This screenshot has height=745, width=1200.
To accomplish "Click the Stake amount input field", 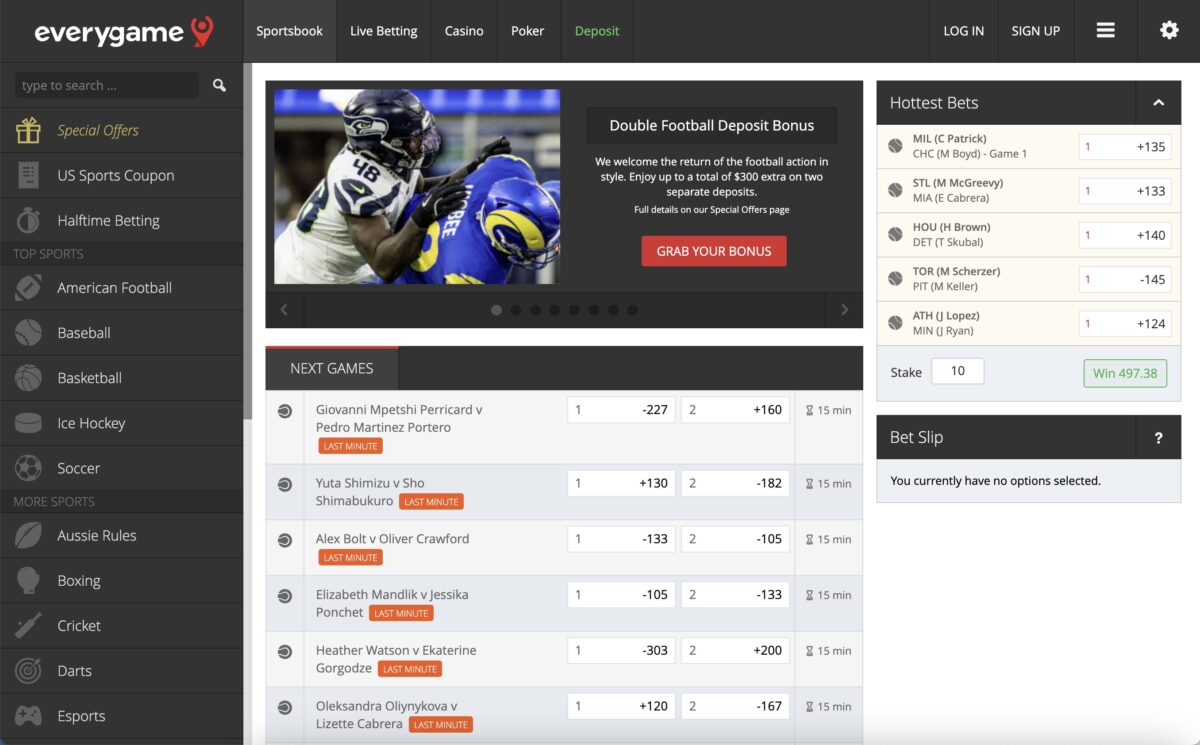I will (x=958, y=371).
